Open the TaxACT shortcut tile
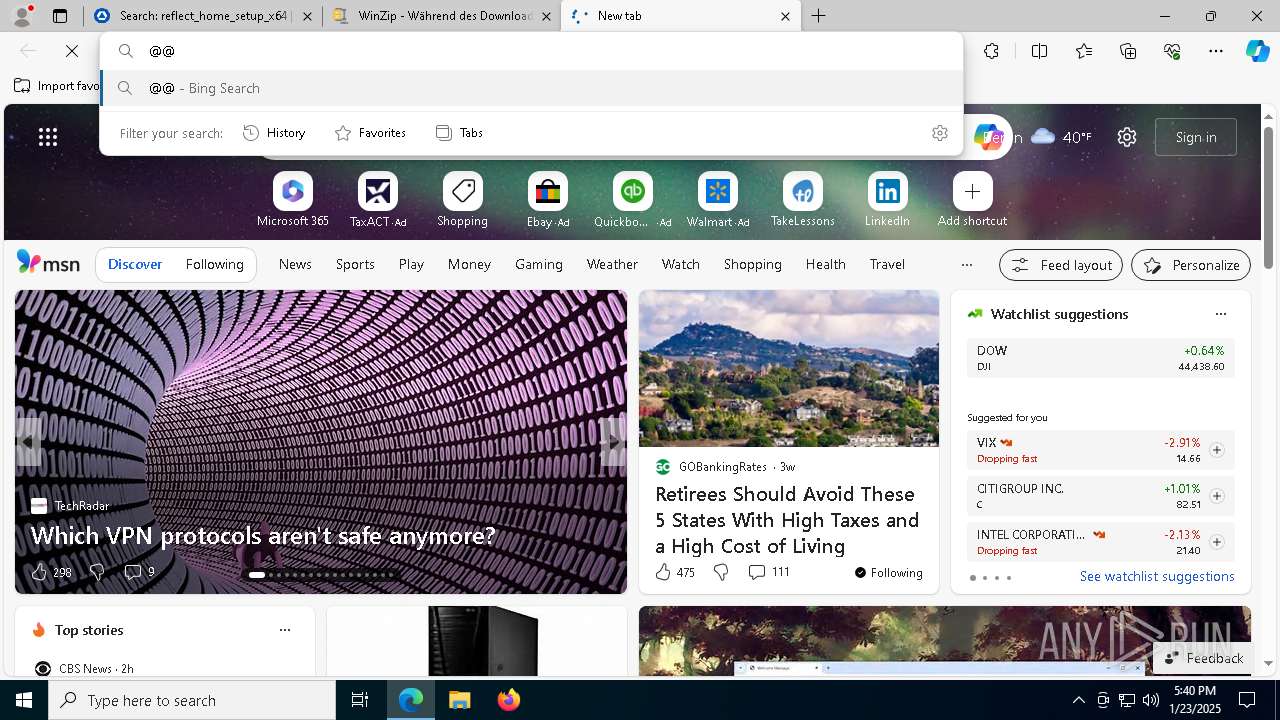 377,200
